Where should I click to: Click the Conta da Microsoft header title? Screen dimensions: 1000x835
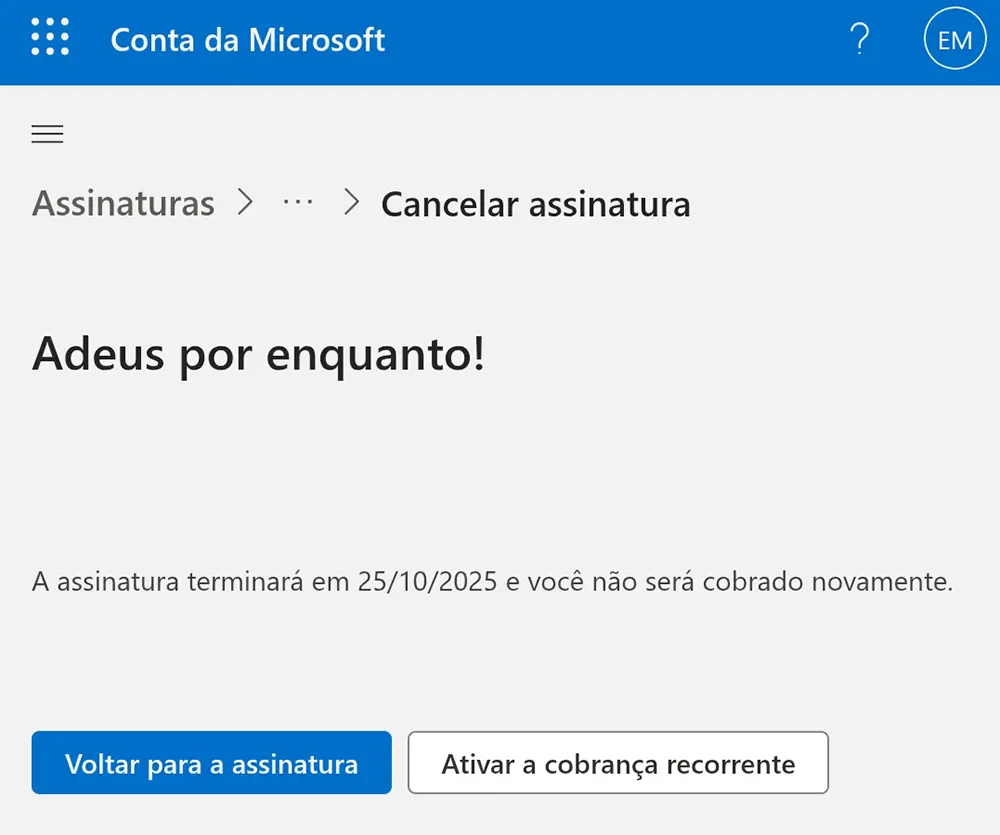[x=247, y=40]
